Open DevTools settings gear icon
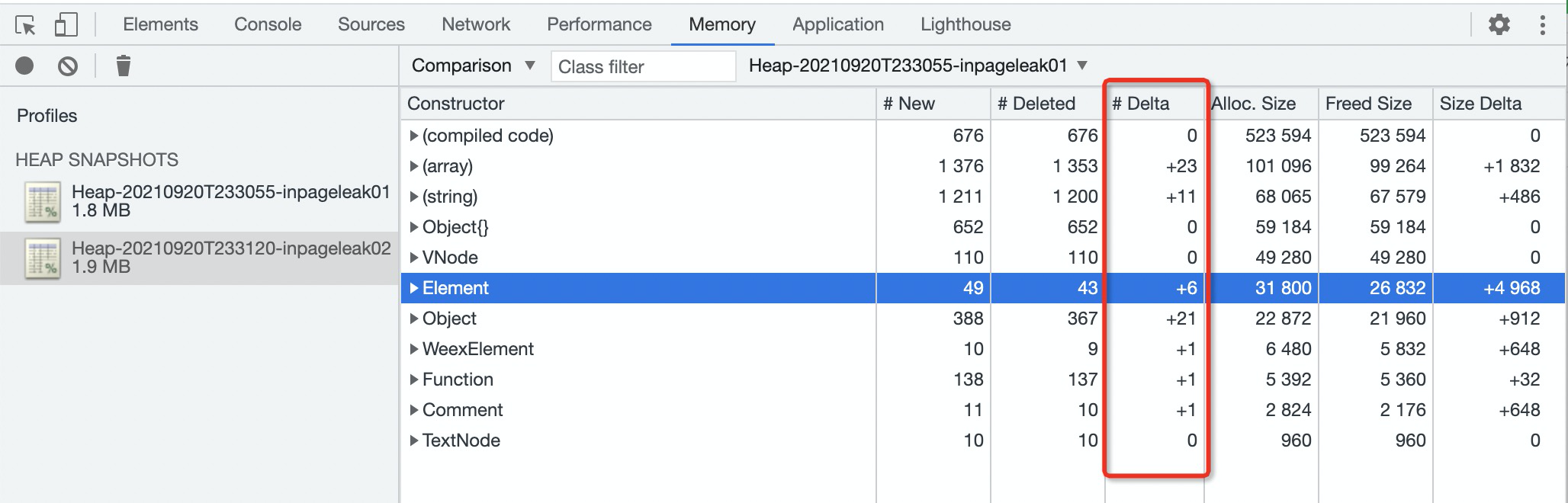This screenshot has height=503, width=1568. (1499, 25)
